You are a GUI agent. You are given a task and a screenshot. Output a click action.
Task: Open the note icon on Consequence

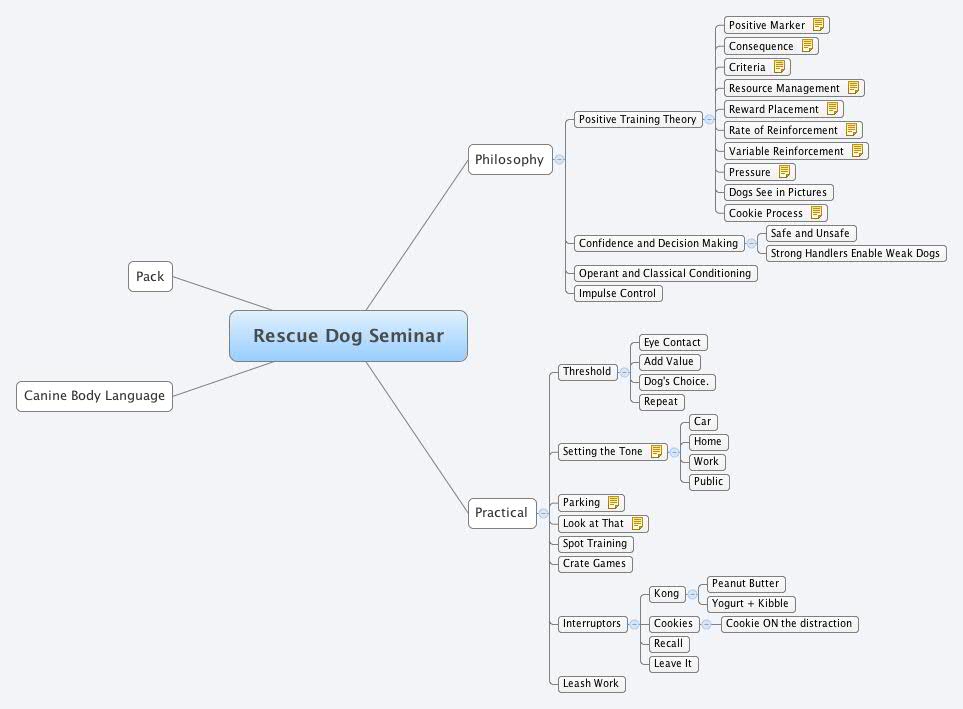(x=806, y=46)
